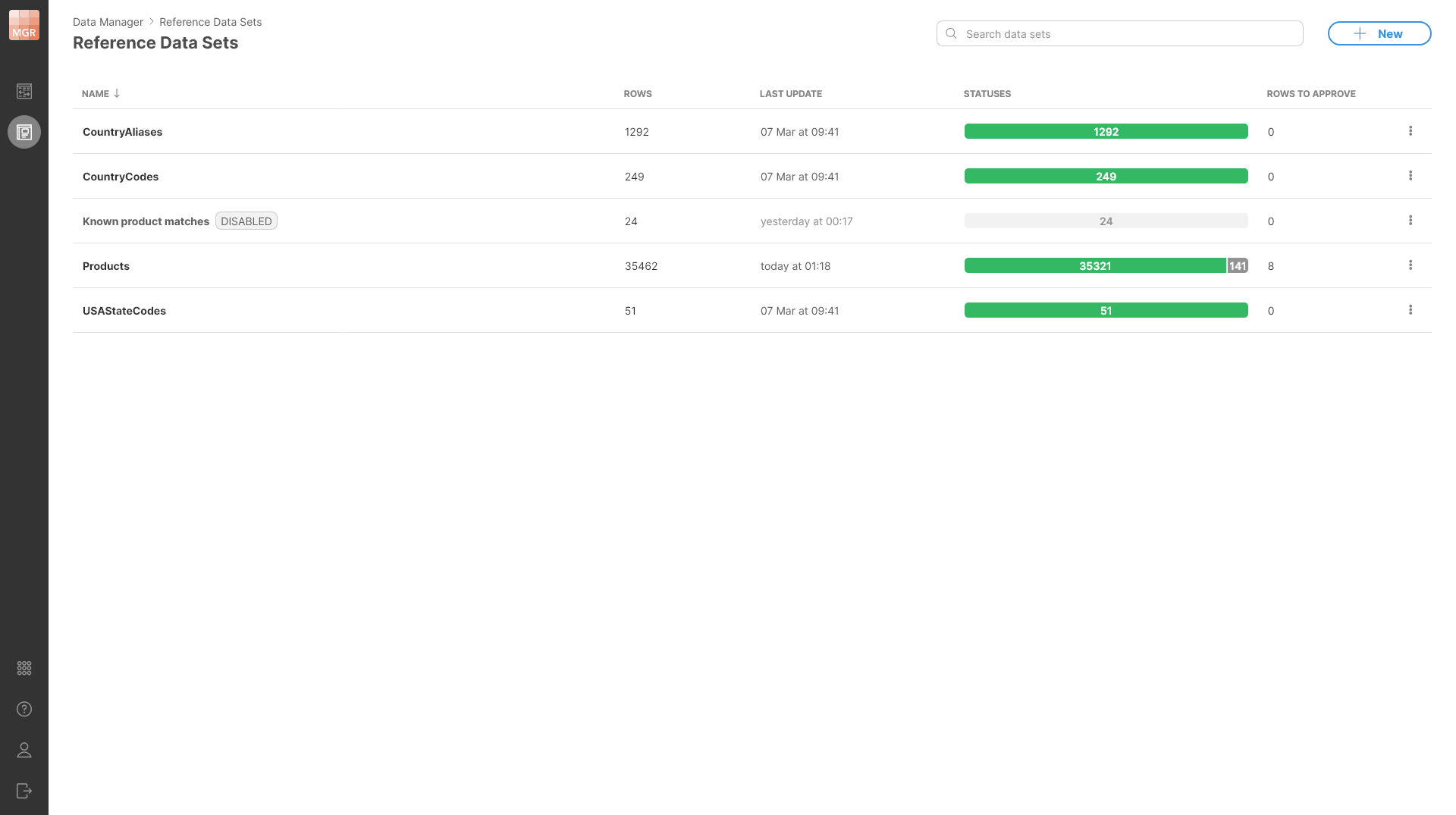Select Reference Data Sets breadcrumb
The image size is (1456, 815).
[209, 22]
